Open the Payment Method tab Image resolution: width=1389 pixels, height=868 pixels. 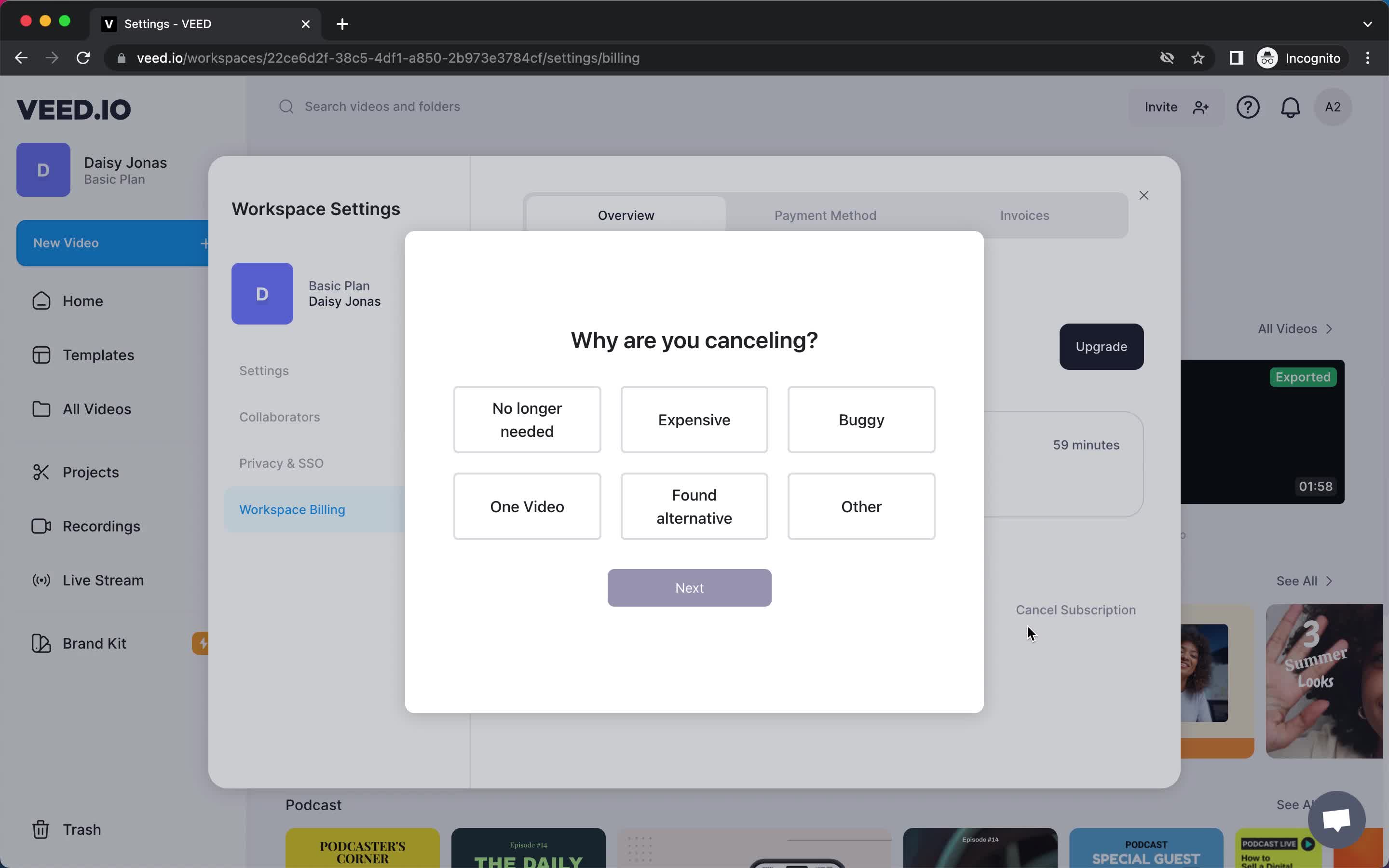825,215
